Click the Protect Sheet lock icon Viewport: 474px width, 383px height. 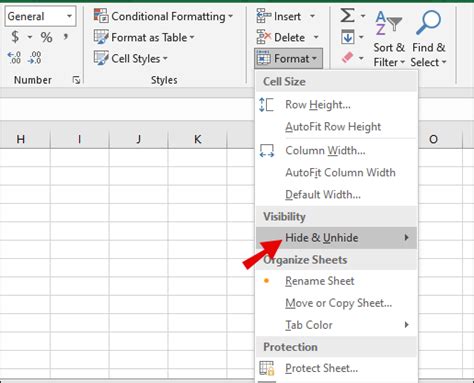point(267,368)
